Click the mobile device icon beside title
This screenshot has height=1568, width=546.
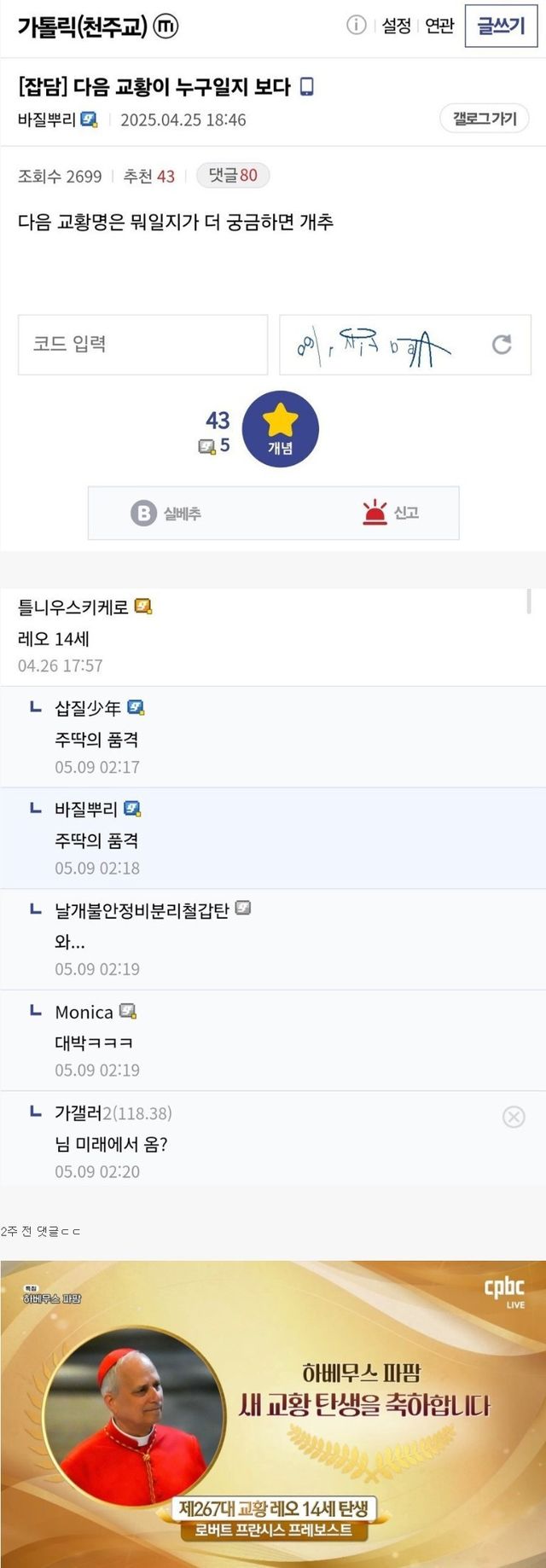point(307,86)
